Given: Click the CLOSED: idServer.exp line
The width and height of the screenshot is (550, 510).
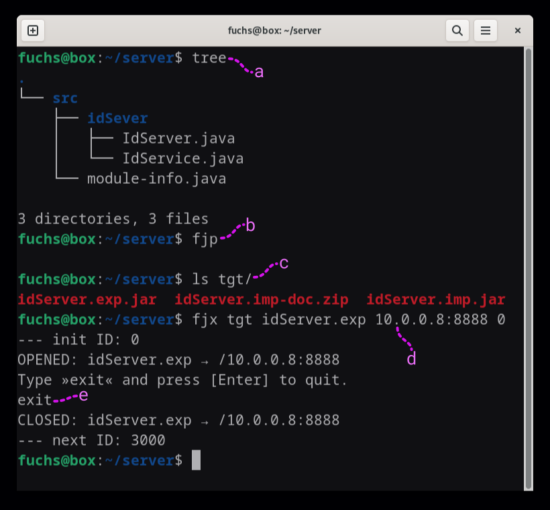Looking at the screenshot, I should click(179, 420).
